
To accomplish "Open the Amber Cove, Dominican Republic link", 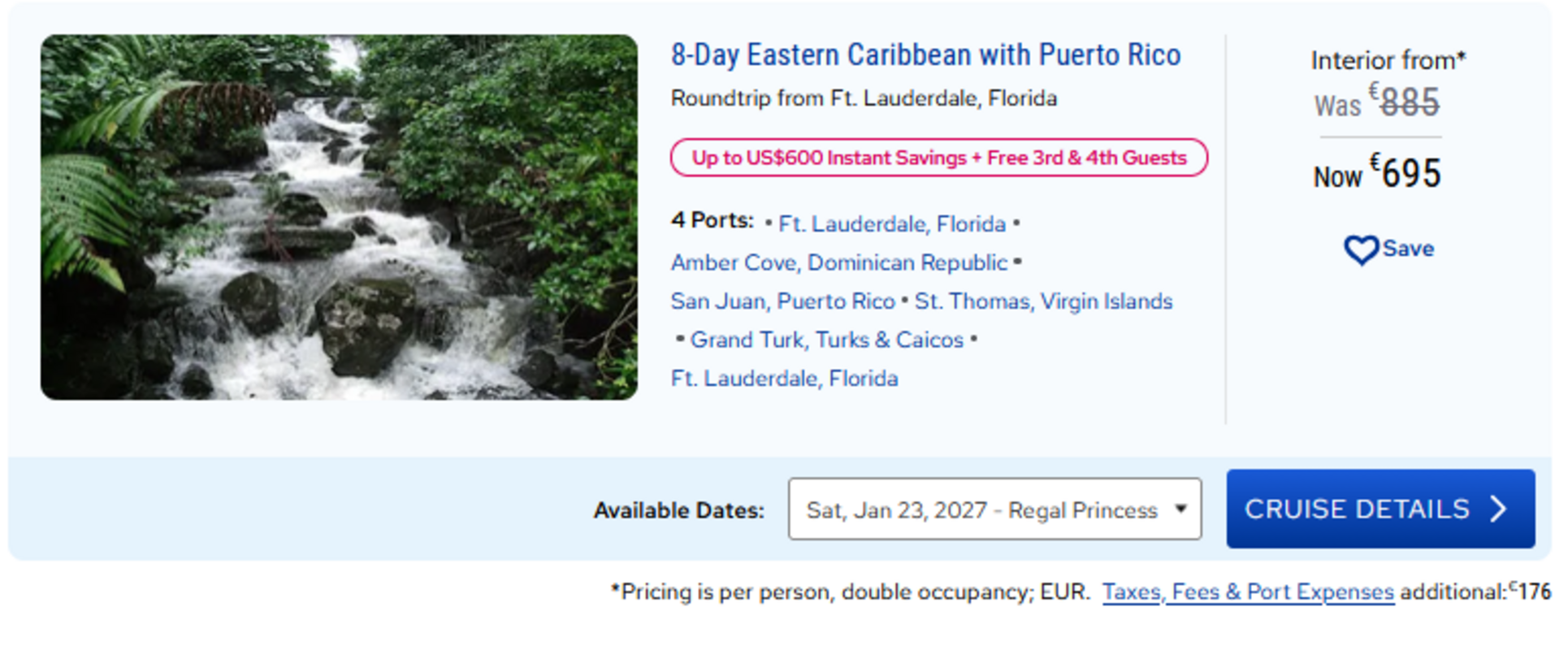I will (839, 262).
